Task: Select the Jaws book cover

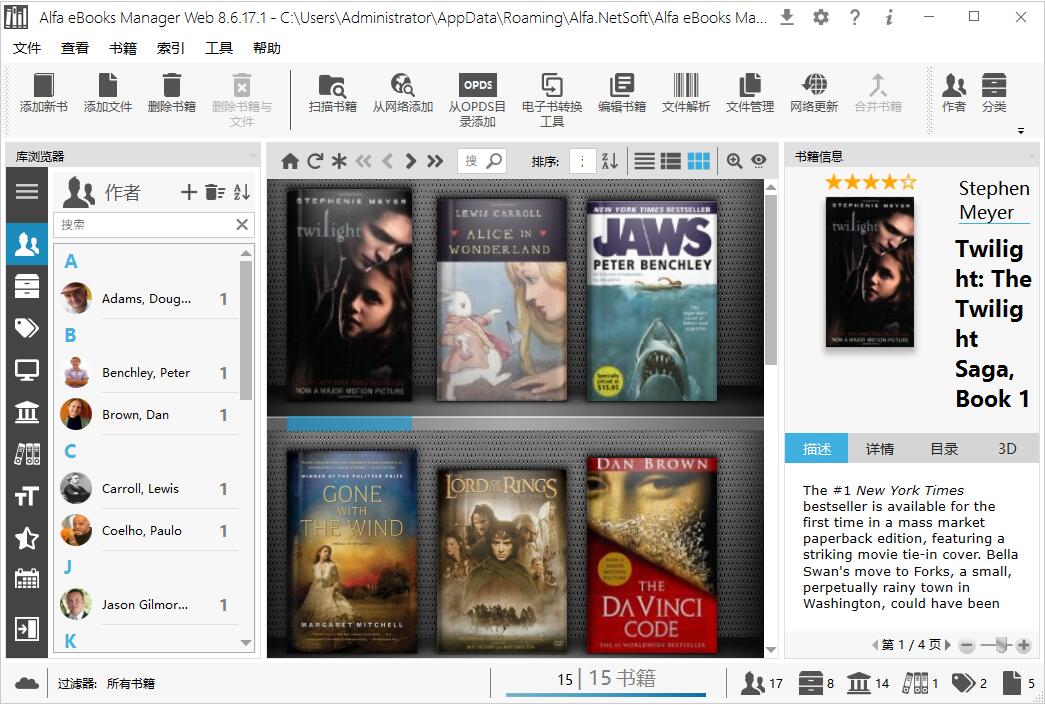Action: [652, 301]
